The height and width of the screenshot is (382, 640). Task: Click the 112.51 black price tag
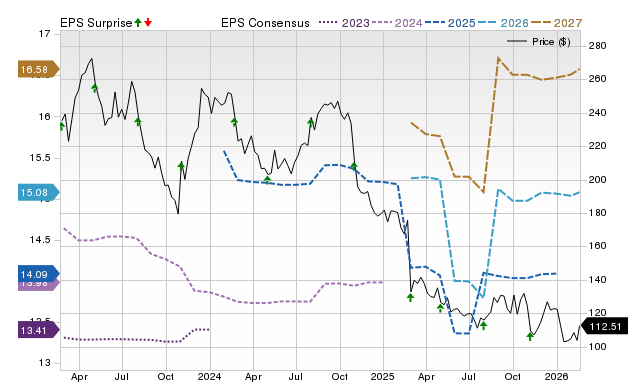(x=605, y=326)
